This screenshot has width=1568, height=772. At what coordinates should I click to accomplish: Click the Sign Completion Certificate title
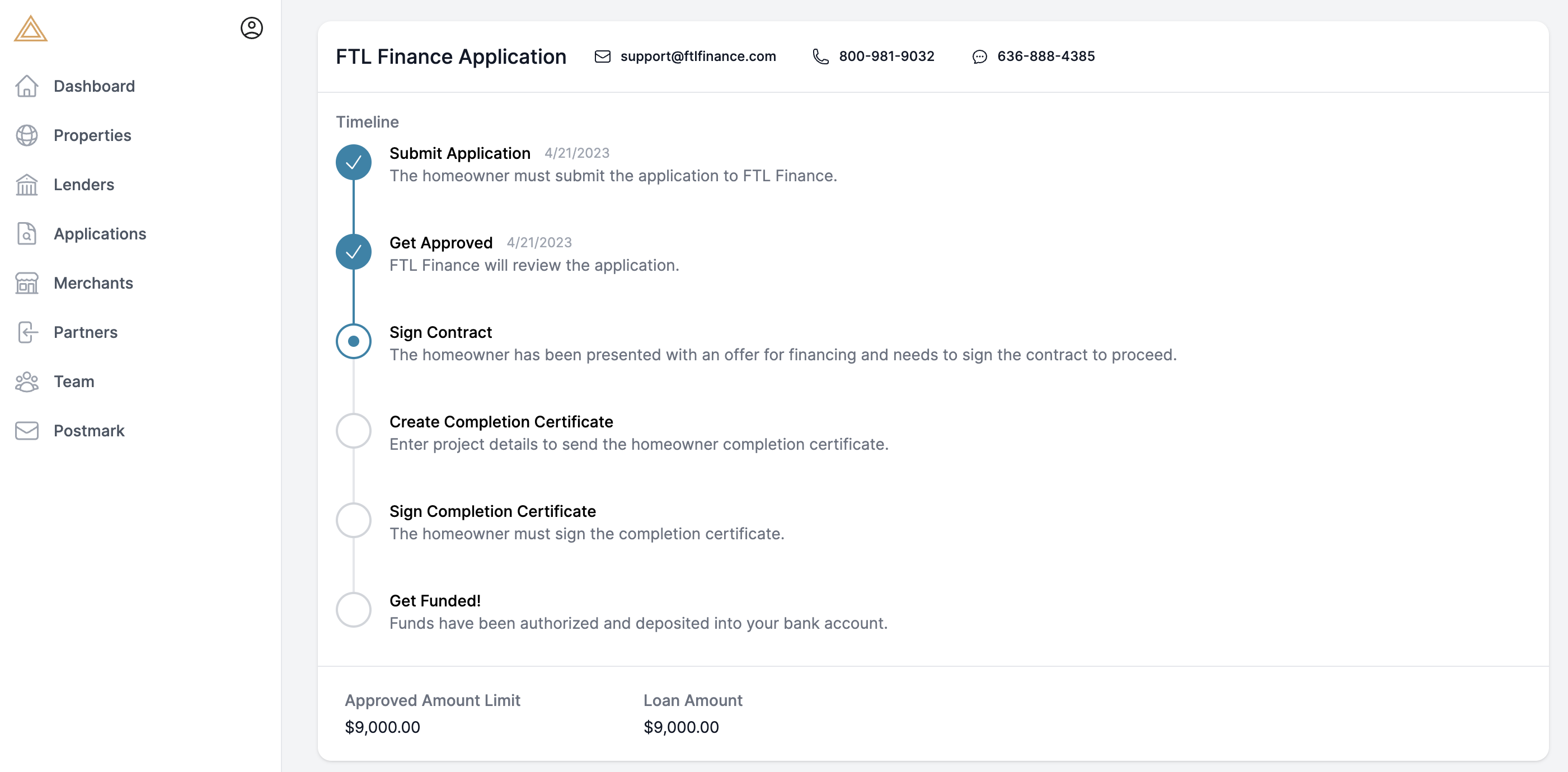492,512
